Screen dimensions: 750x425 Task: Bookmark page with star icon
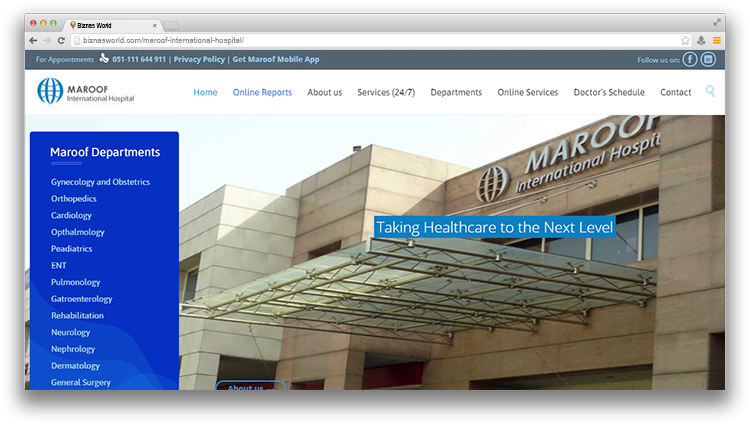point(685,40)
